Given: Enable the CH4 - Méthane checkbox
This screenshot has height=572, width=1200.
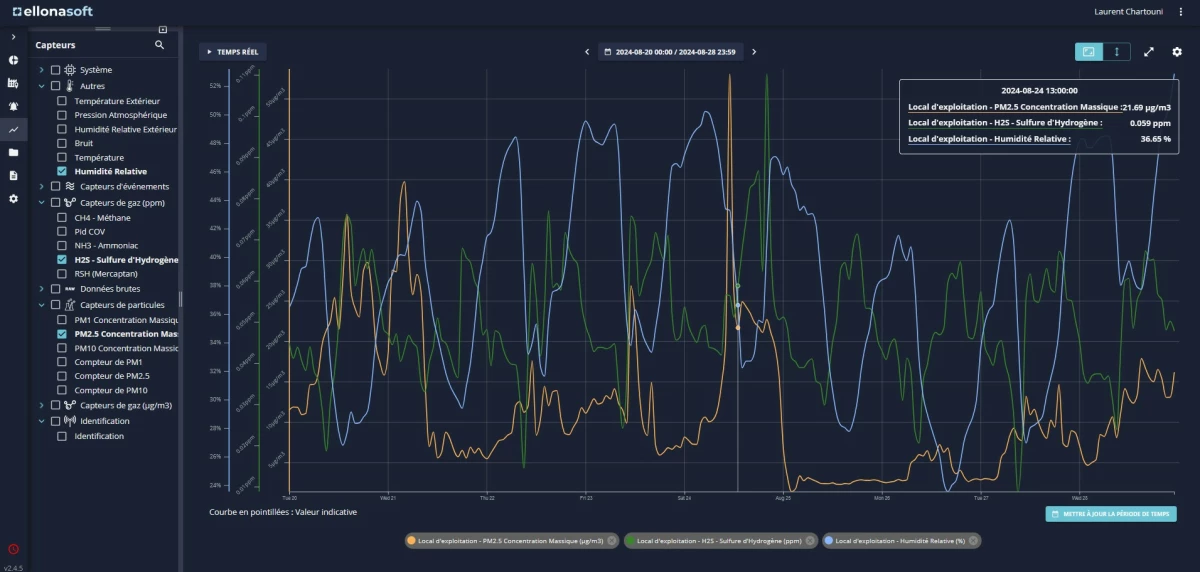Looking at the screenshot, I should click(x=62, y=217).
